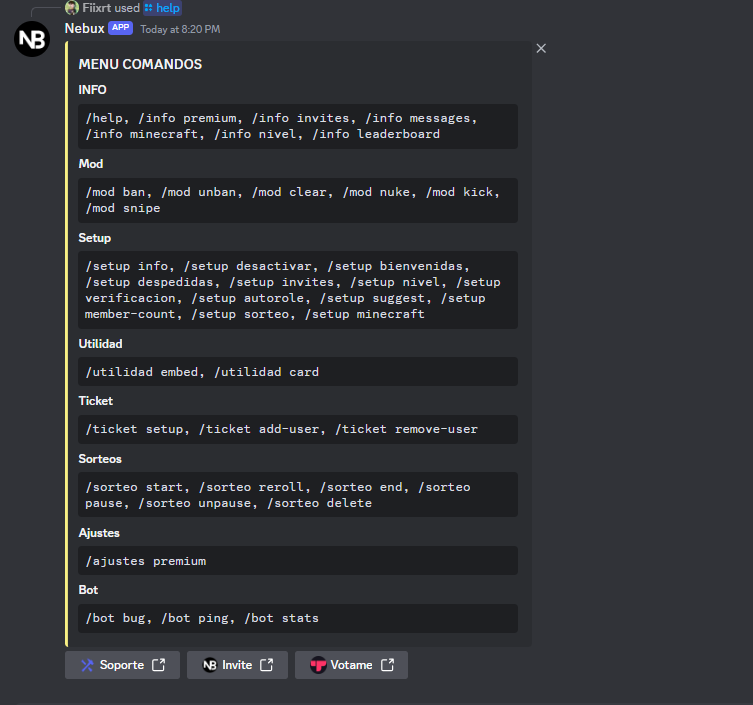Click the APP badge next to Nebux
This screenshot has width=753, height=705.
coord(121,28)
